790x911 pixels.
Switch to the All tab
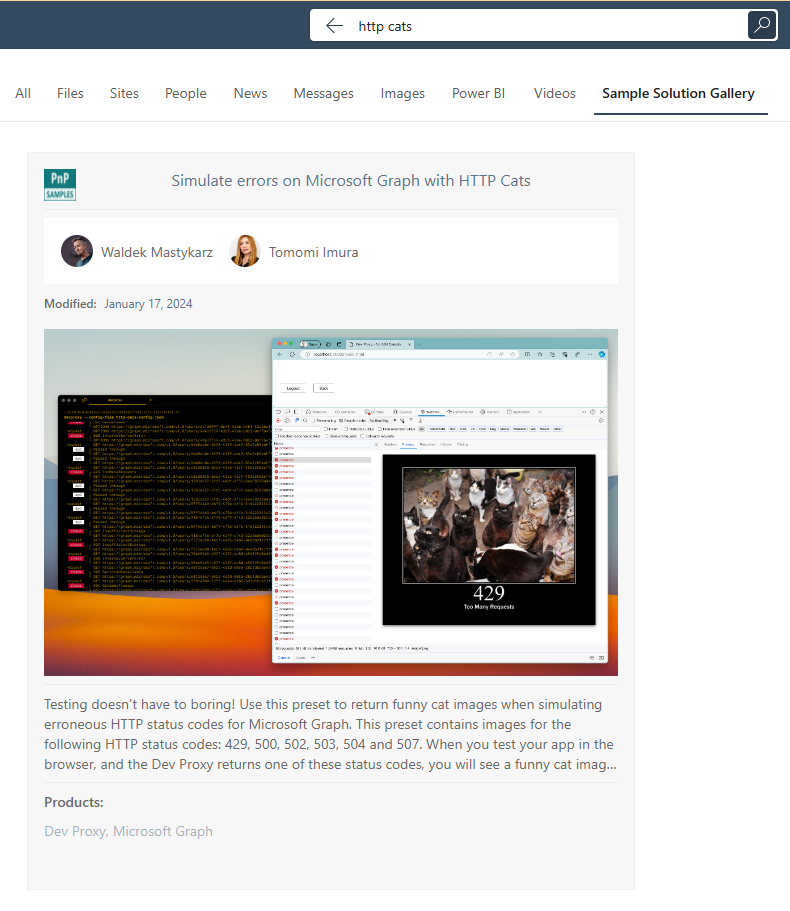tap(23, 94)
